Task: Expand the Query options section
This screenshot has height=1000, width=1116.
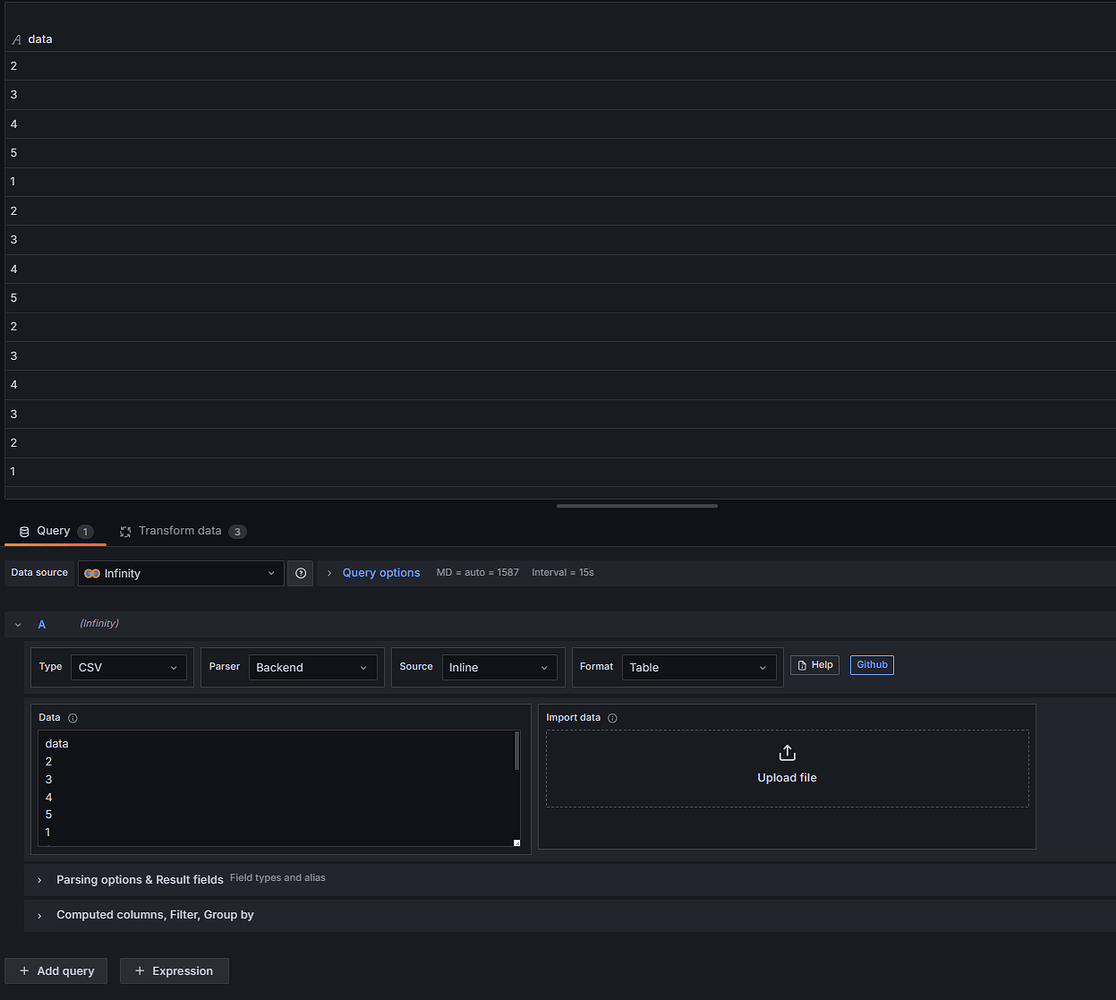Action: 381,572
